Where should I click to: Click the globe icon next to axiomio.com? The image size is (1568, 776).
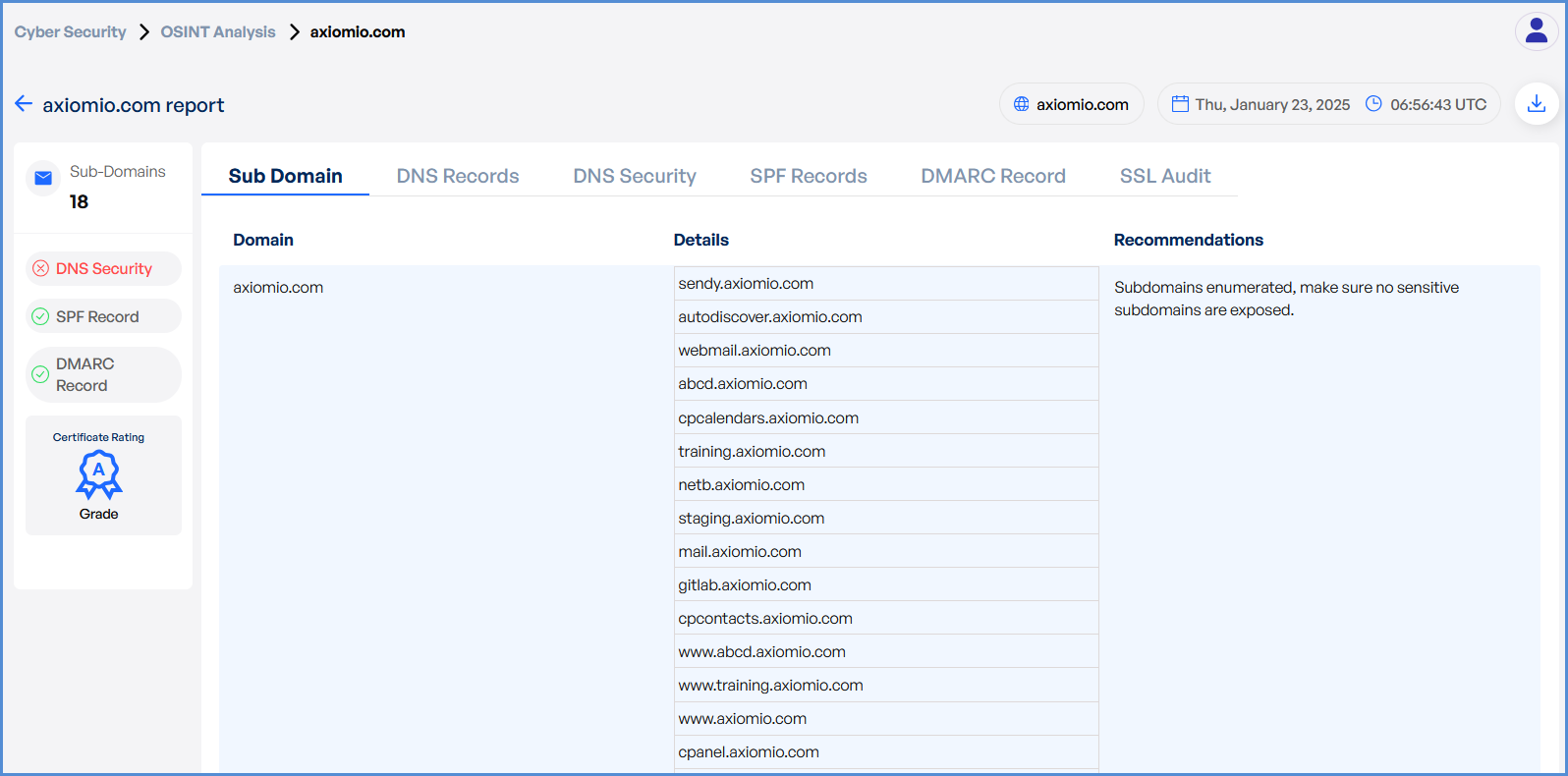1021,104
